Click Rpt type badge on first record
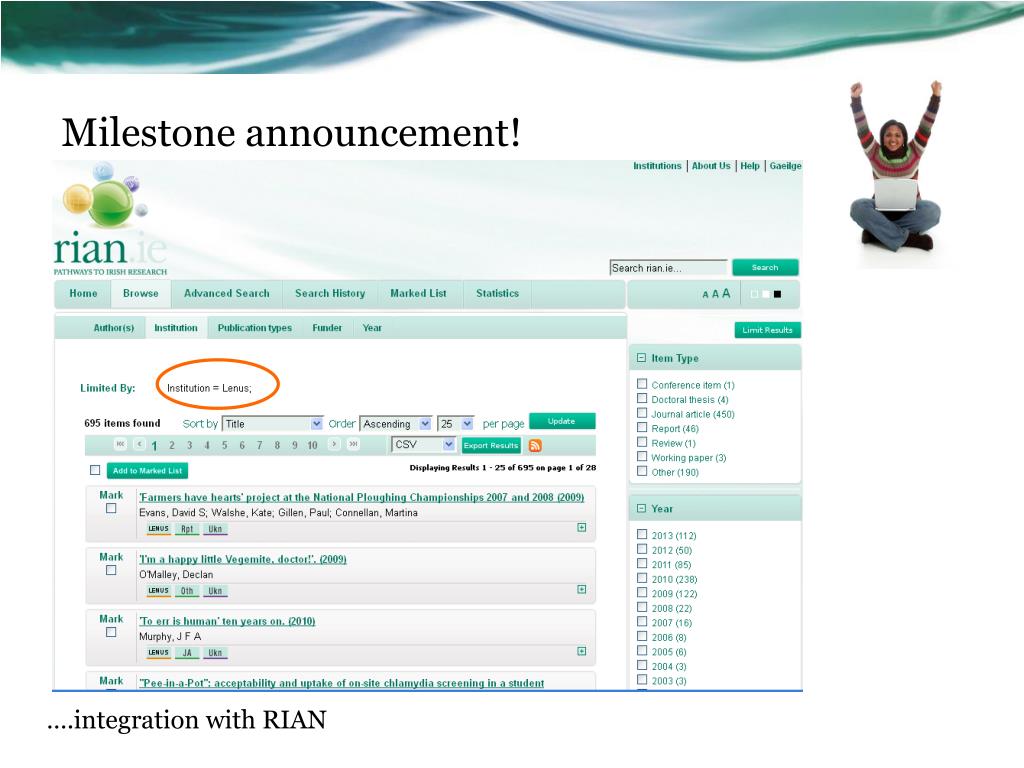The image size is (1024, 768). coord(187,529)
